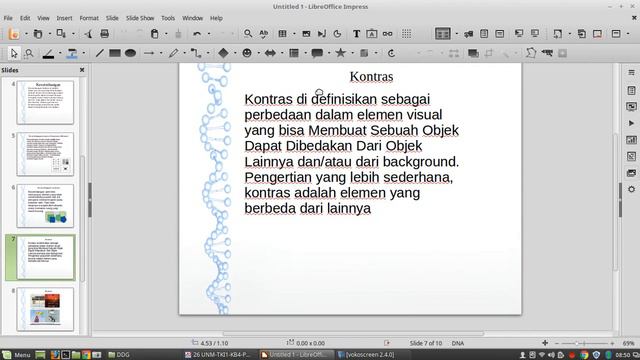
Task: Select the Block Arrows double-arrow tool
Action: tap(270, 53)
